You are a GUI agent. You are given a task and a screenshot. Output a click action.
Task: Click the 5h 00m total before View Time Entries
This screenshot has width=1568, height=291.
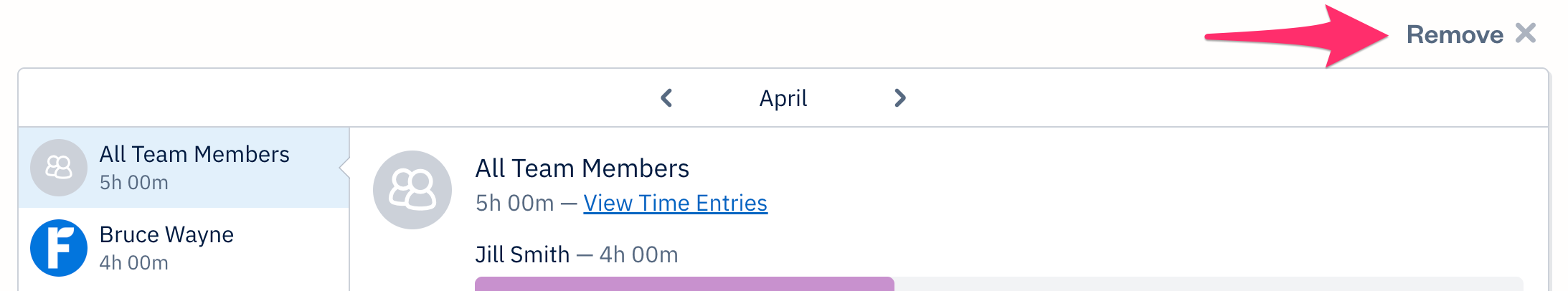click(x=514, y=204)
